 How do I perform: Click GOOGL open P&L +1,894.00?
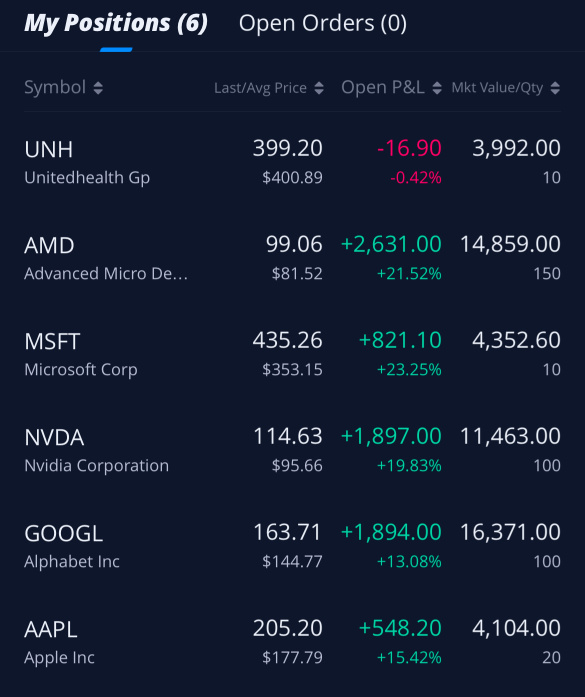point(391,532)
